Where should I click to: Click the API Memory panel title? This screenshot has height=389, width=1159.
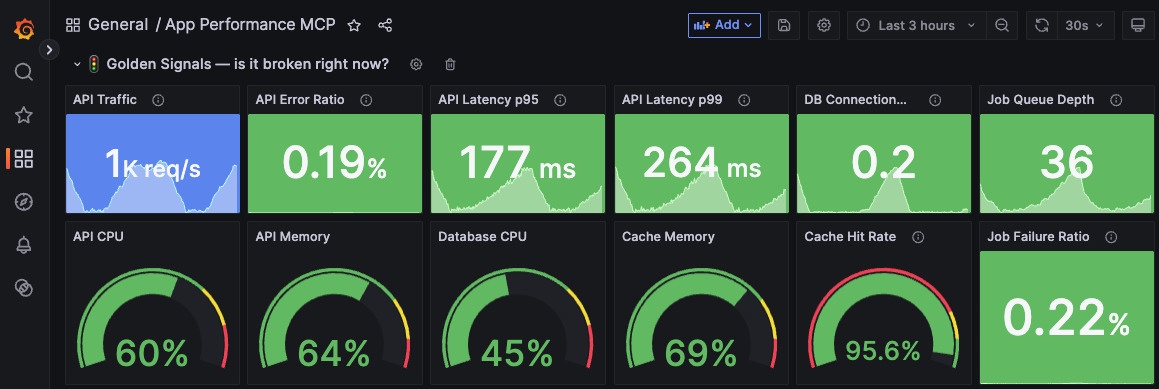(x=293, y=237)
